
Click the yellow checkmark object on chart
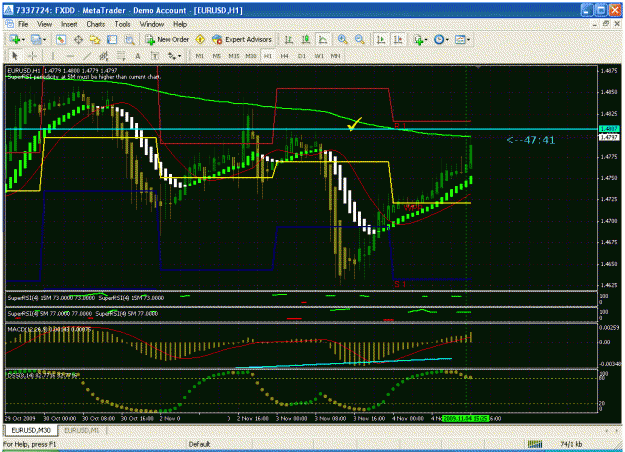tap(354, 124)
